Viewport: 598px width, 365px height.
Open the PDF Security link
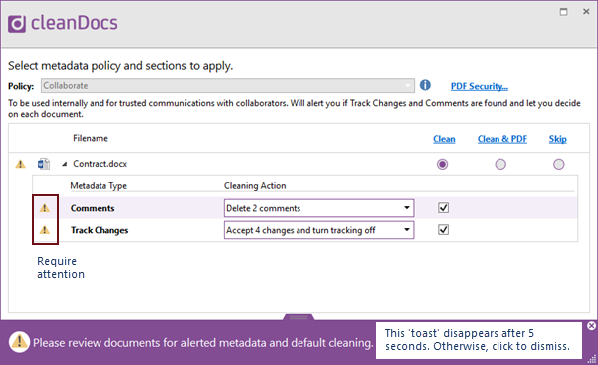[x=479, y=86]
